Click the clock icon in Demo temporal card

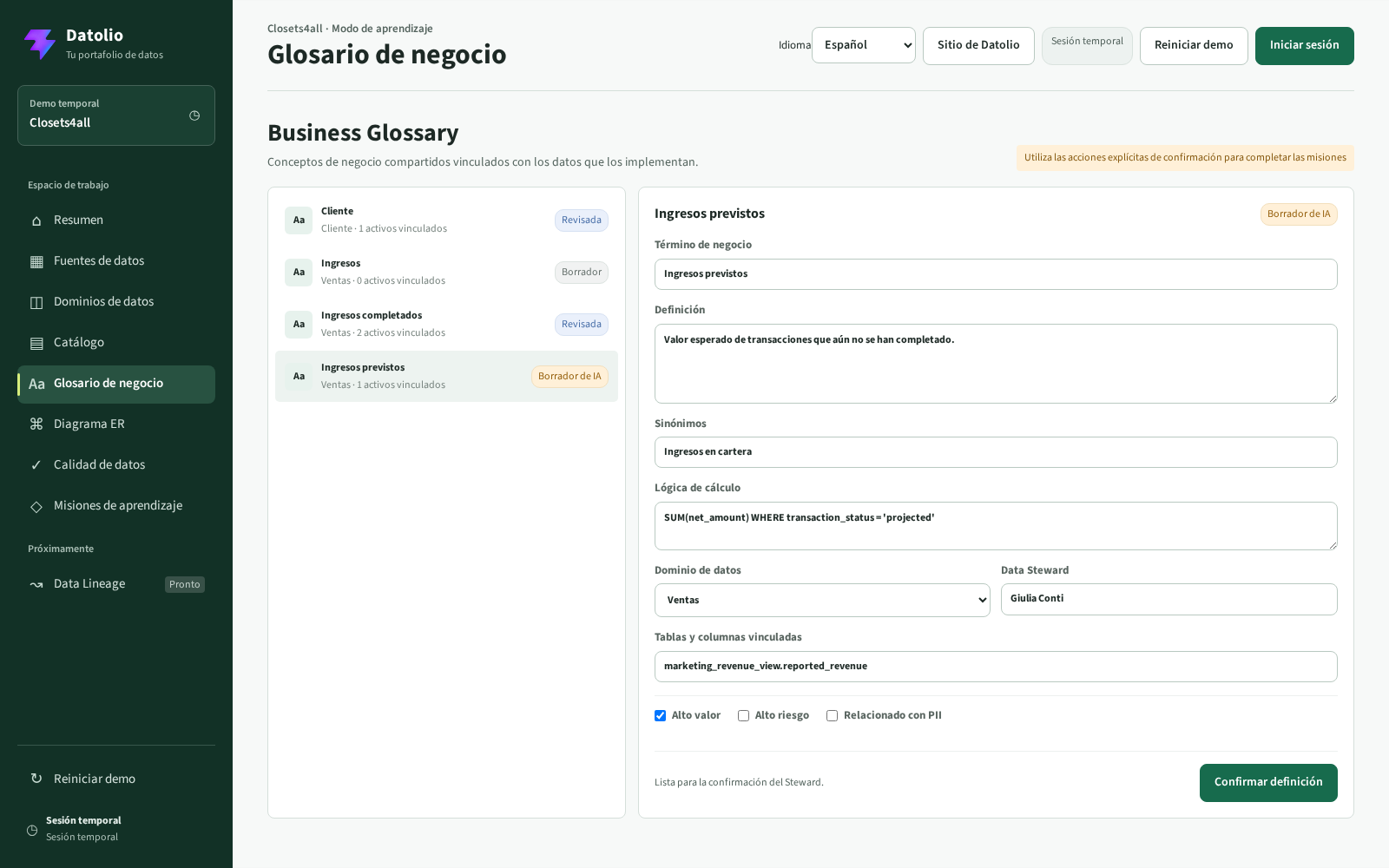pos(194,115)
